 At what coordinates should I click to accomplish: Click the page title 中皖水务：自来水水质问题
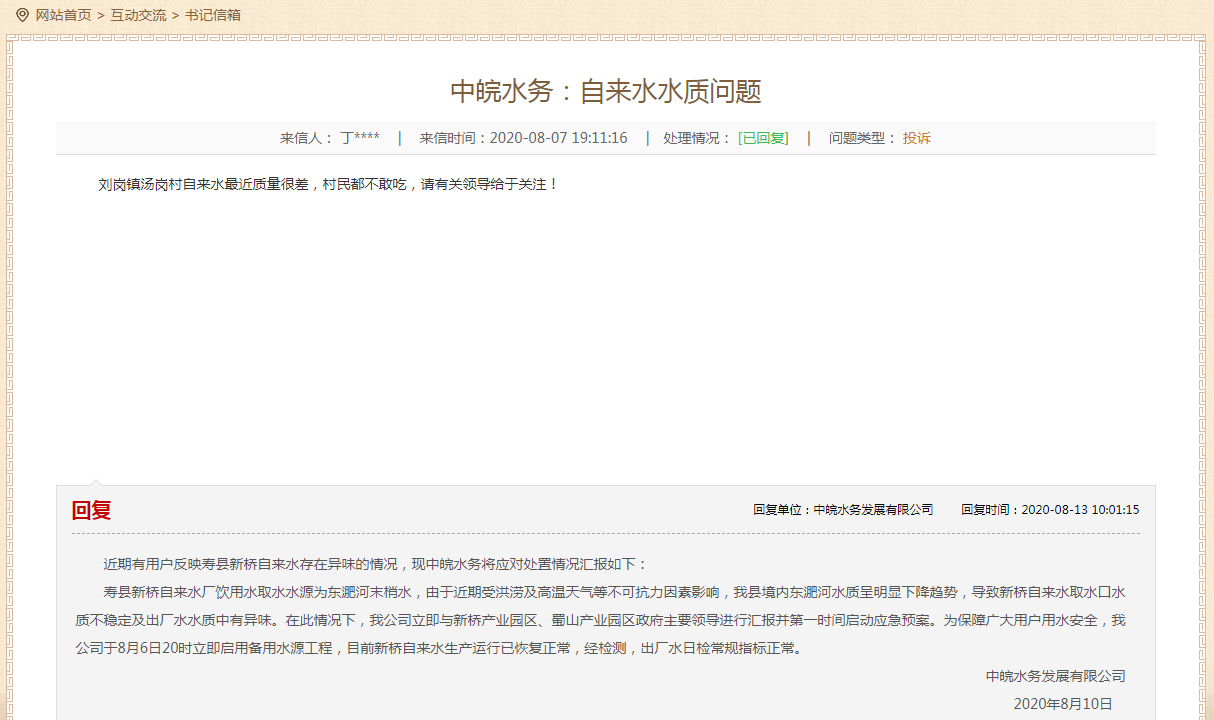tap(606, 92)
